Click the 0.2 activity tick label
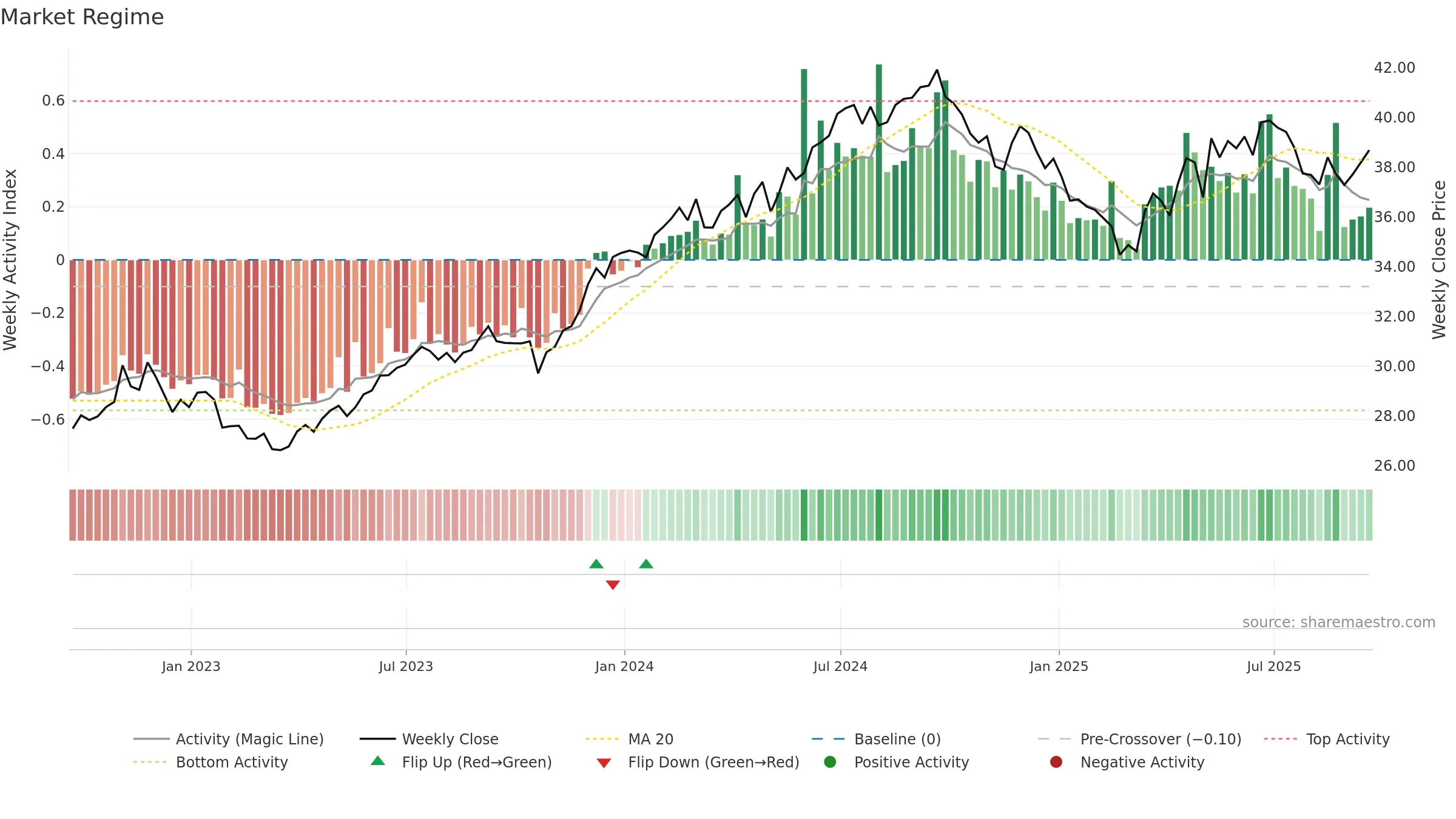This screenshot has width=1456, height=819. [53, 207]
